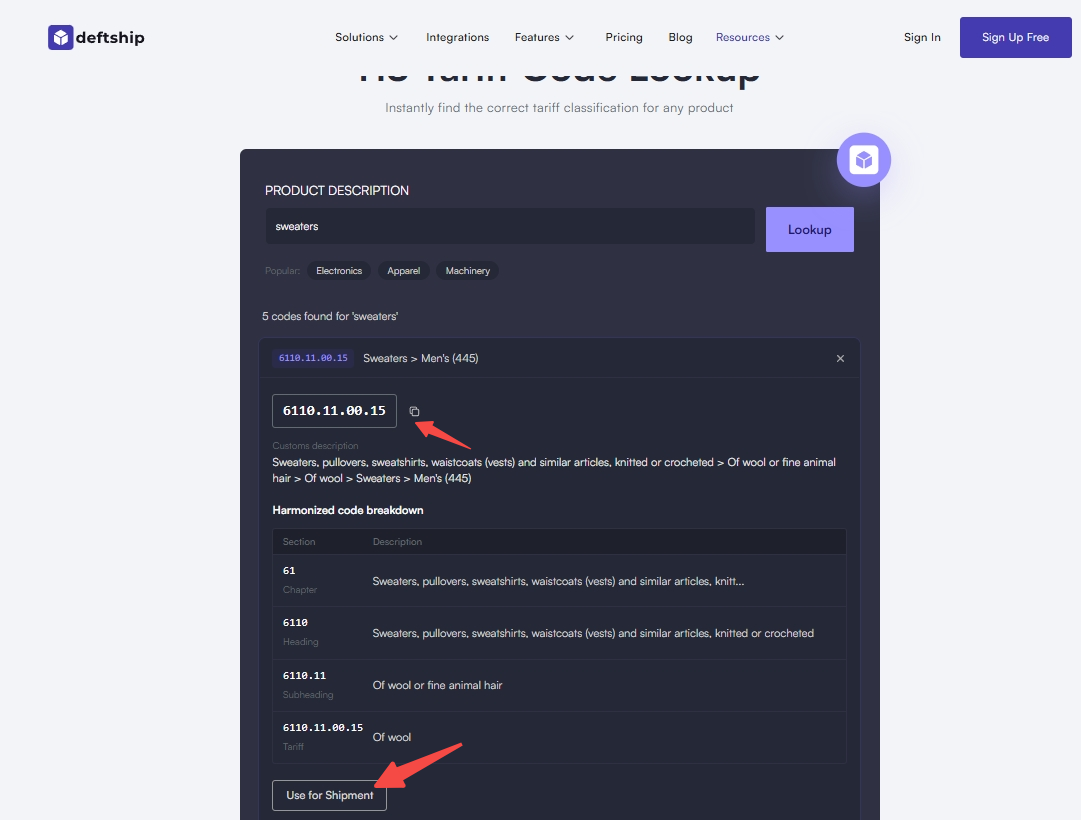The width and height of the screenshot is (1081, 820).
Task: Click the Sign In link
Action: 922,38
